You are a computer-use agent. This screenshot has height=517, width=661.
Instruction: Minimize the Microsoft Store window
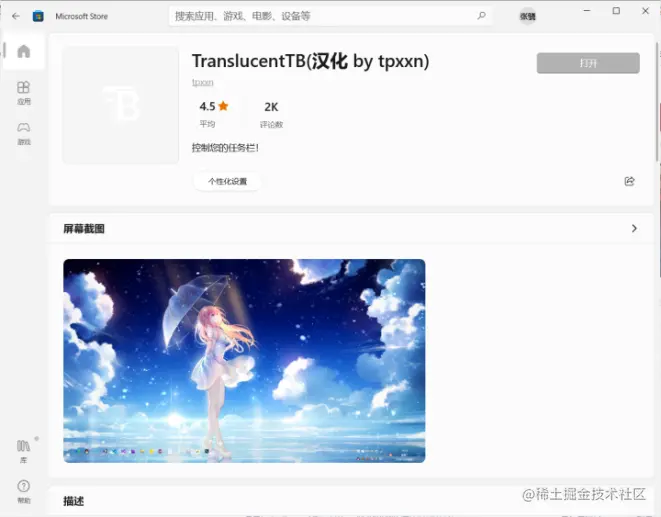(587, 11)
